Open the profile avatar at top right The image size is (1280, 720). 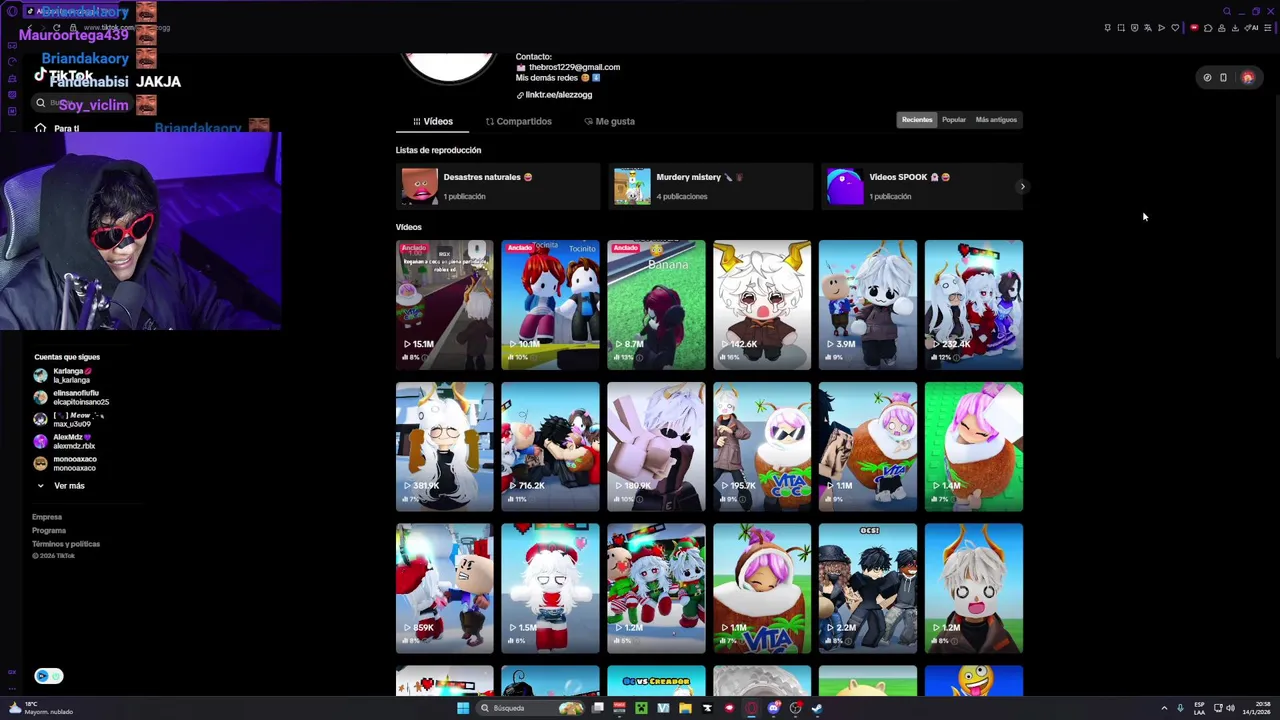click(x=1248, y=77)
